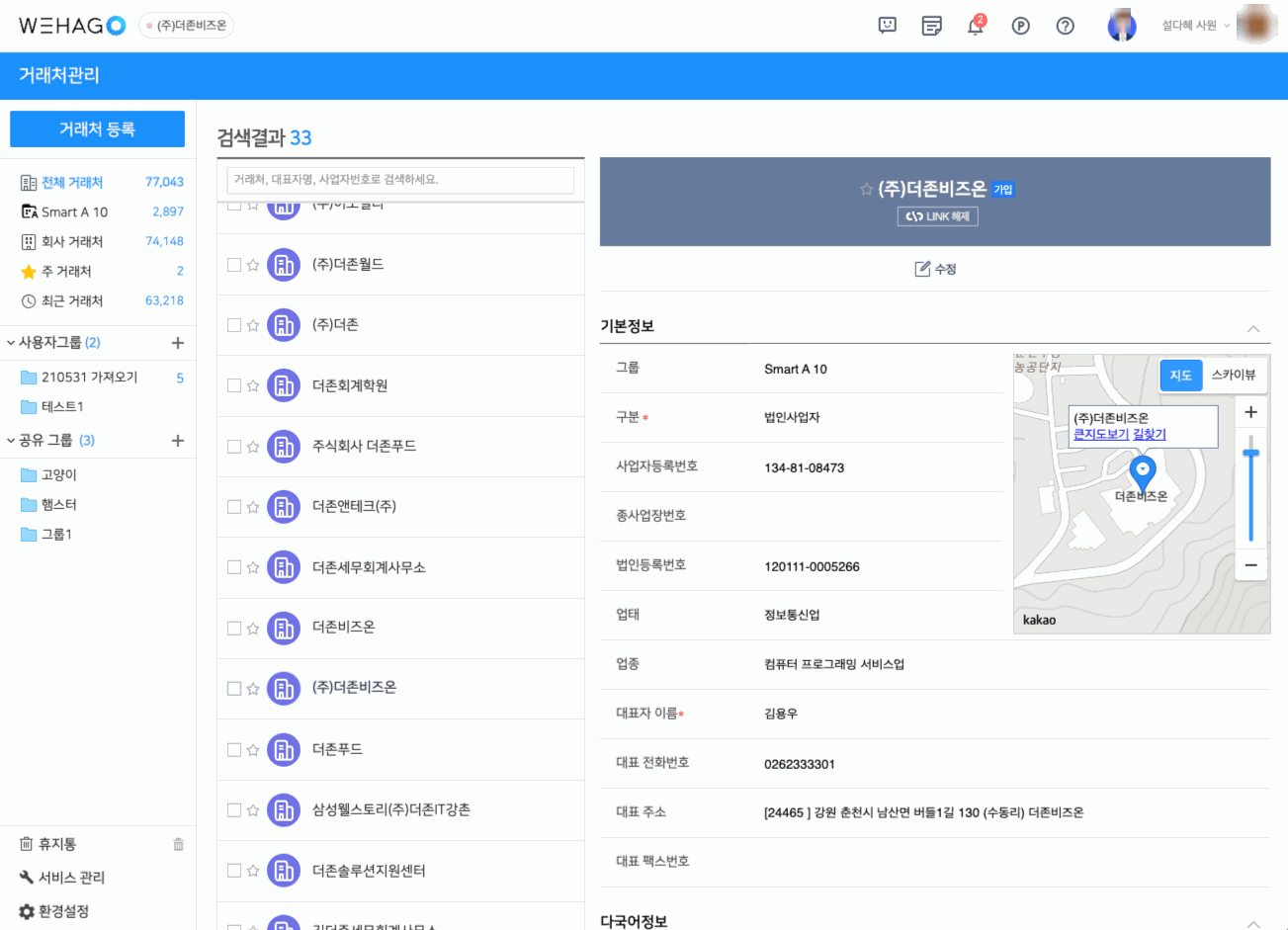Click 수정 to edit client
The height and width of the screenshot is (930, 1288).
pyautogui.click(x=935, y=269)
